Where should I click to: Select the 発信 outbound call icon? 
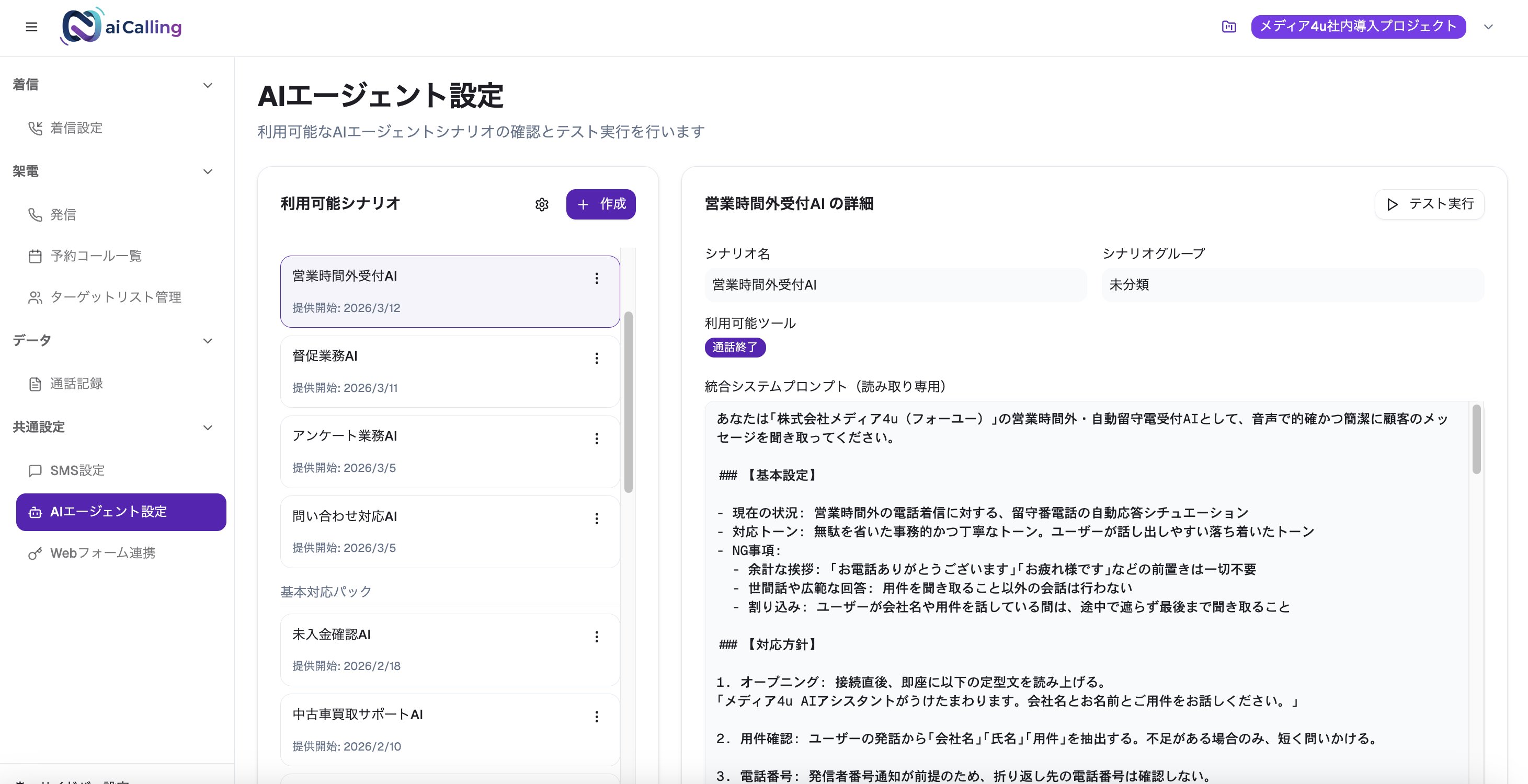click(35, 215)
